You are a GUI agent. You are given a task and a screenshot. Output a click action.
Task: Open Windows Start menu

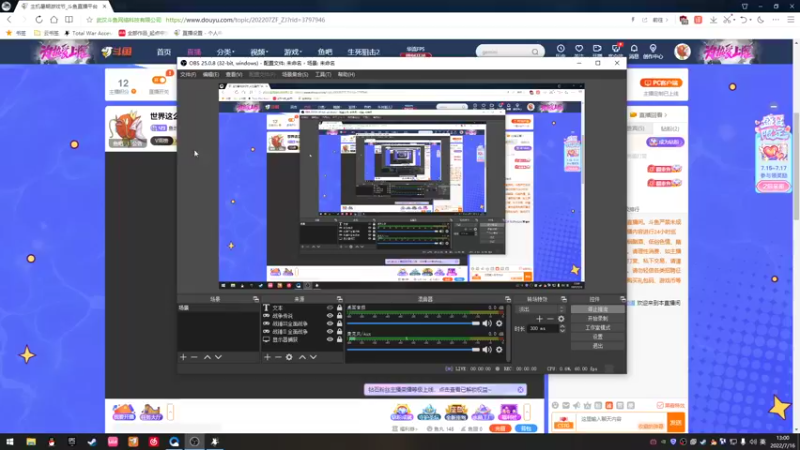10,442
